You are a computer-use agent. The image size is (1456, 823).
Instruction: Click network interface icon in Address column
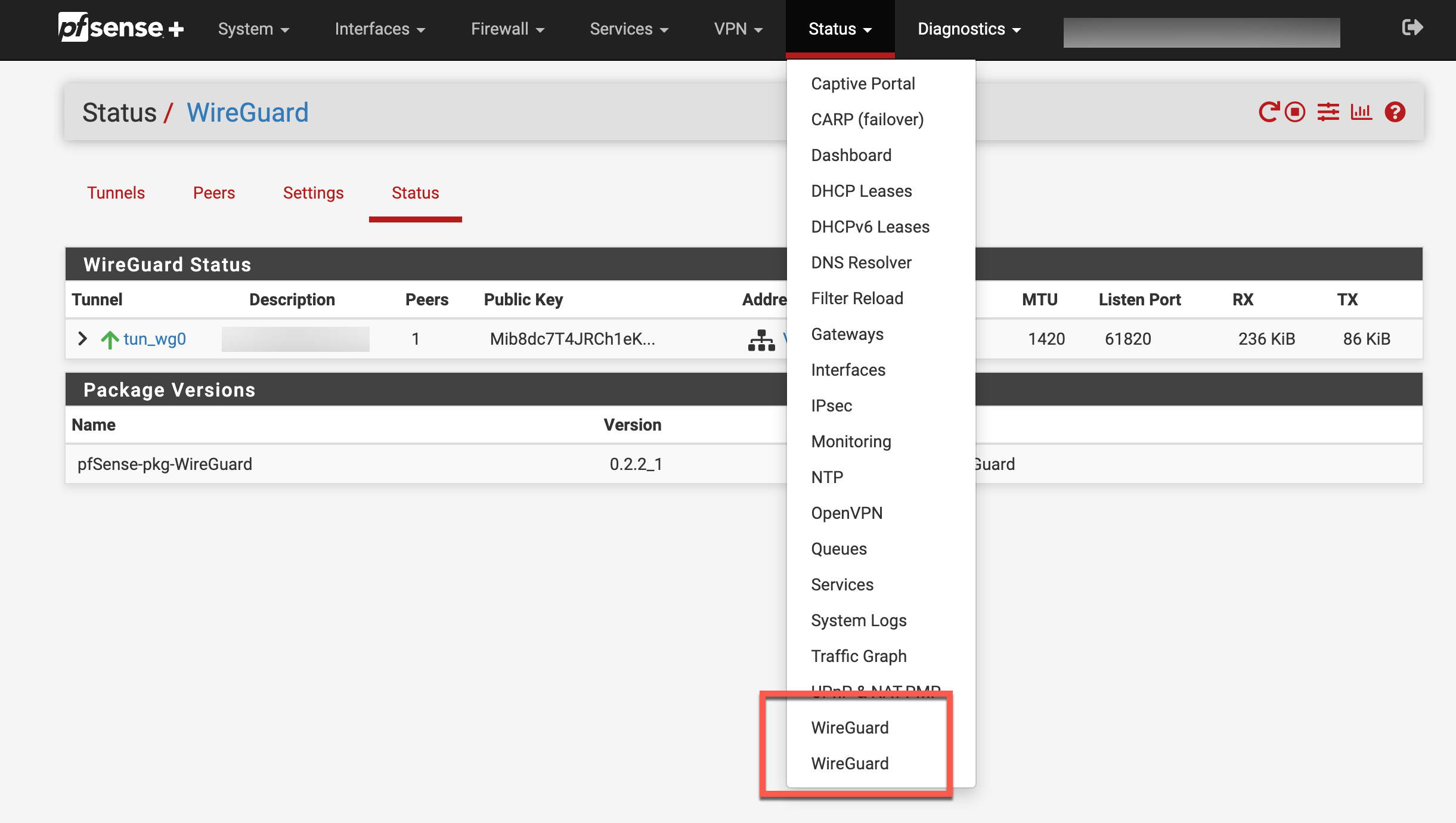(x=761, y=339)
